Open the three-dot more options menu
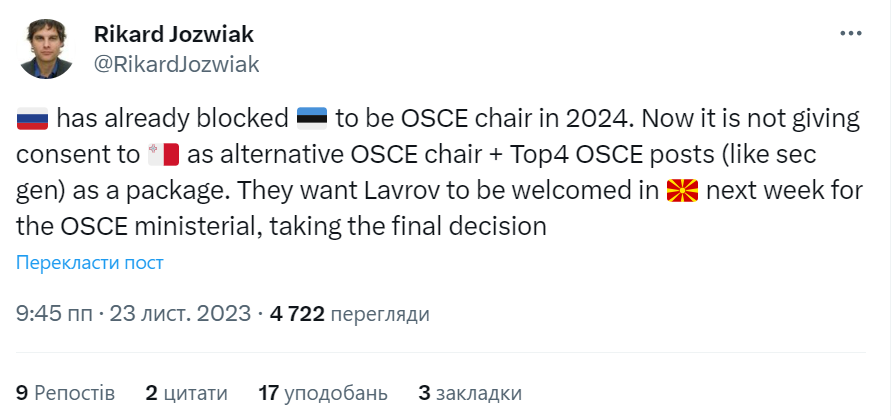This screenshot has height=416, width=891. pyautogui.click(x=850, y=33)
